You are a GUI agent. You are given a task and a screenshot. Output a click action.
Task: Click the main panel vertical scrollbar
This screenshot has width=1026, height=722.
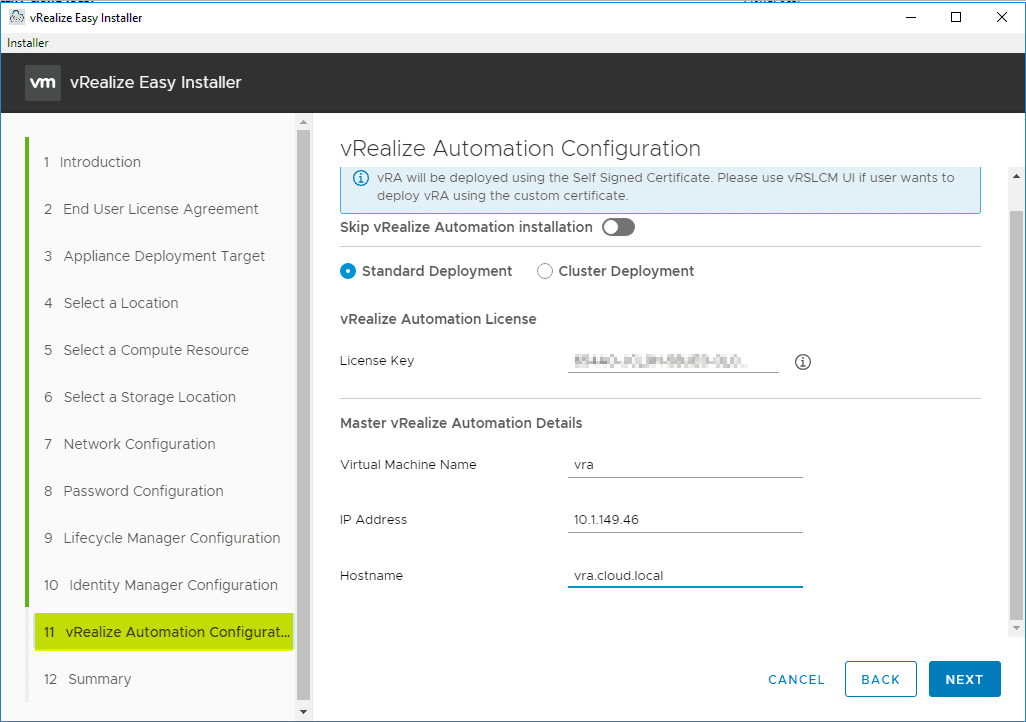pyautogui.click(x=1017, y=400)
